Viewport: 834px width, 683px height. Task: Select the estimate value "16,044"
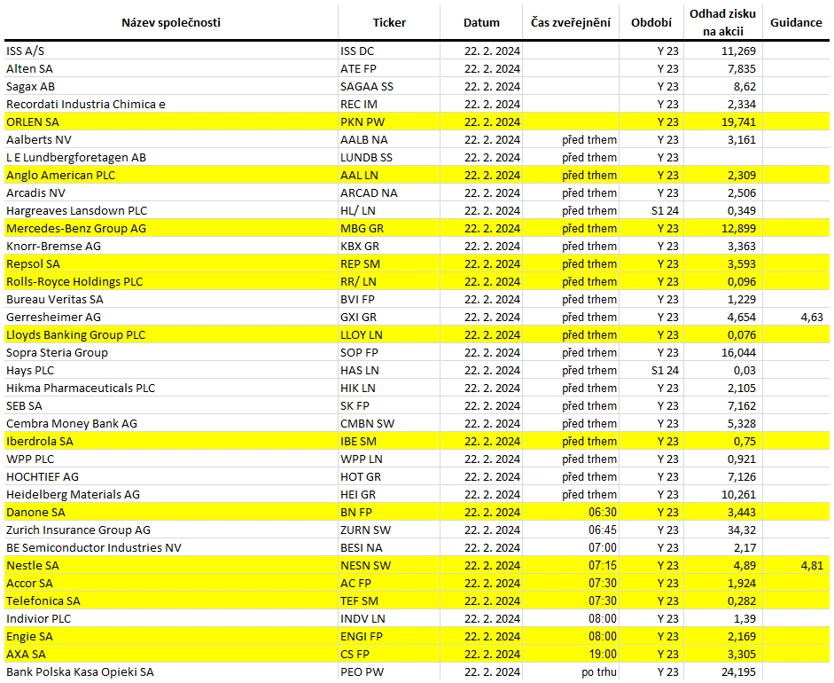pos(738,353)
